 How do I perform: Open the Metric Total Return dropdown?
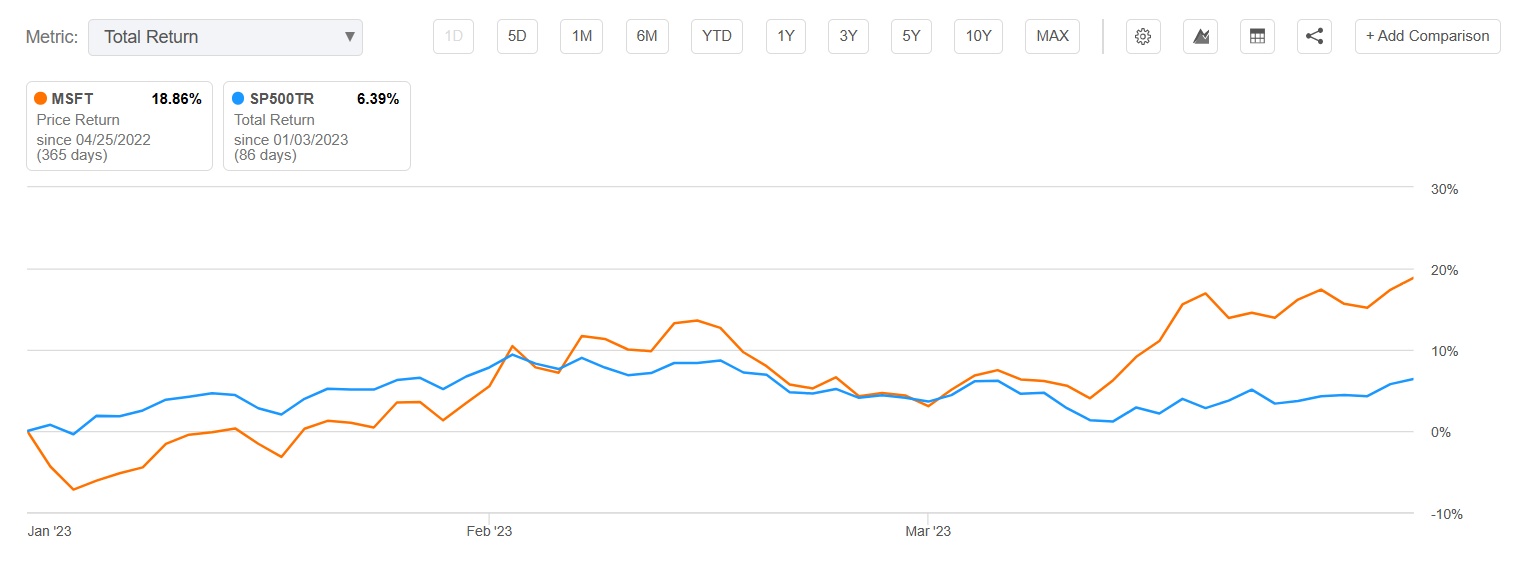click(225, 37)
